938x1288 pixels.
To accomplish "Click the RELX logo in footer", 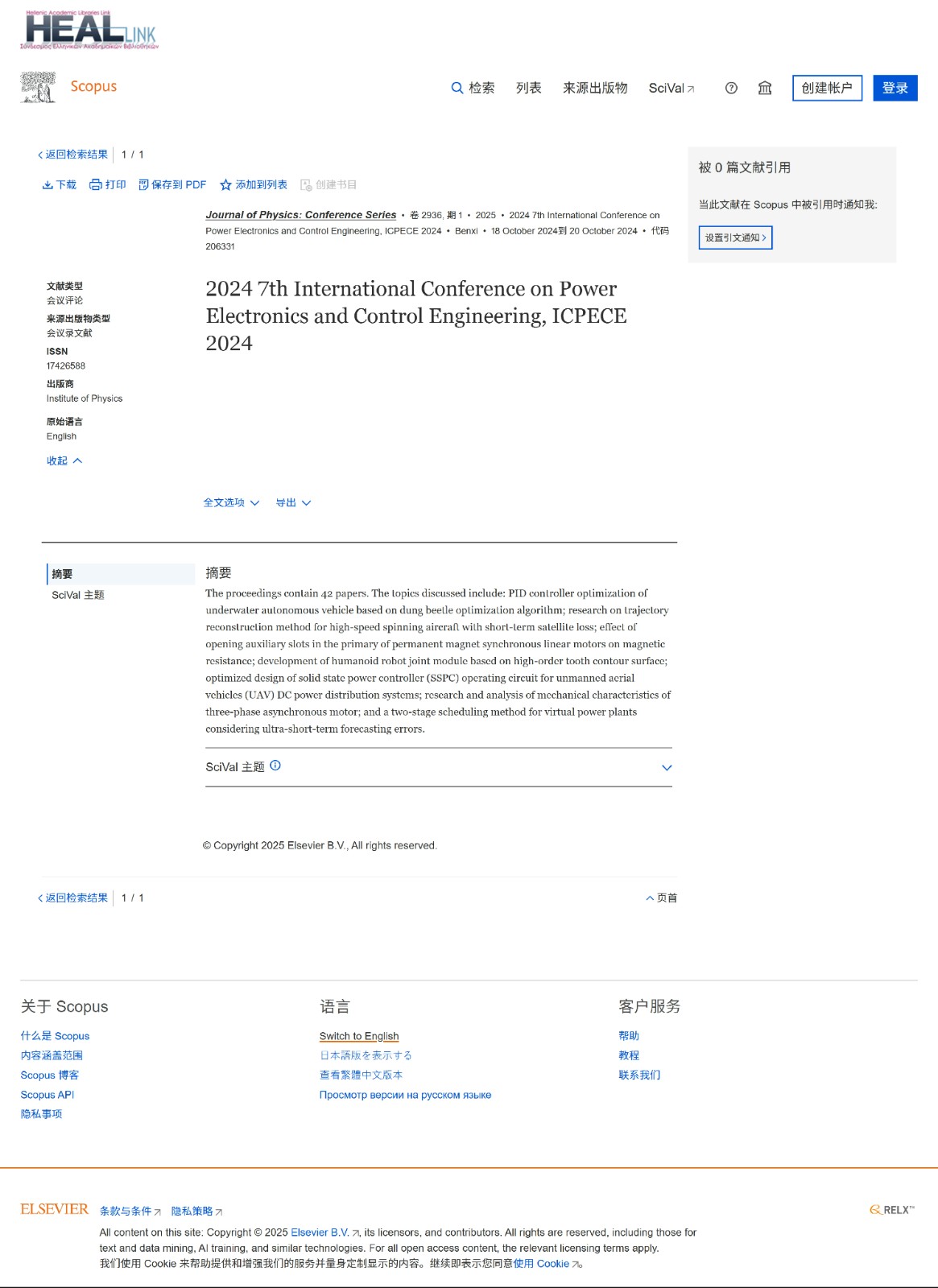I will (x=892, y=1210).
